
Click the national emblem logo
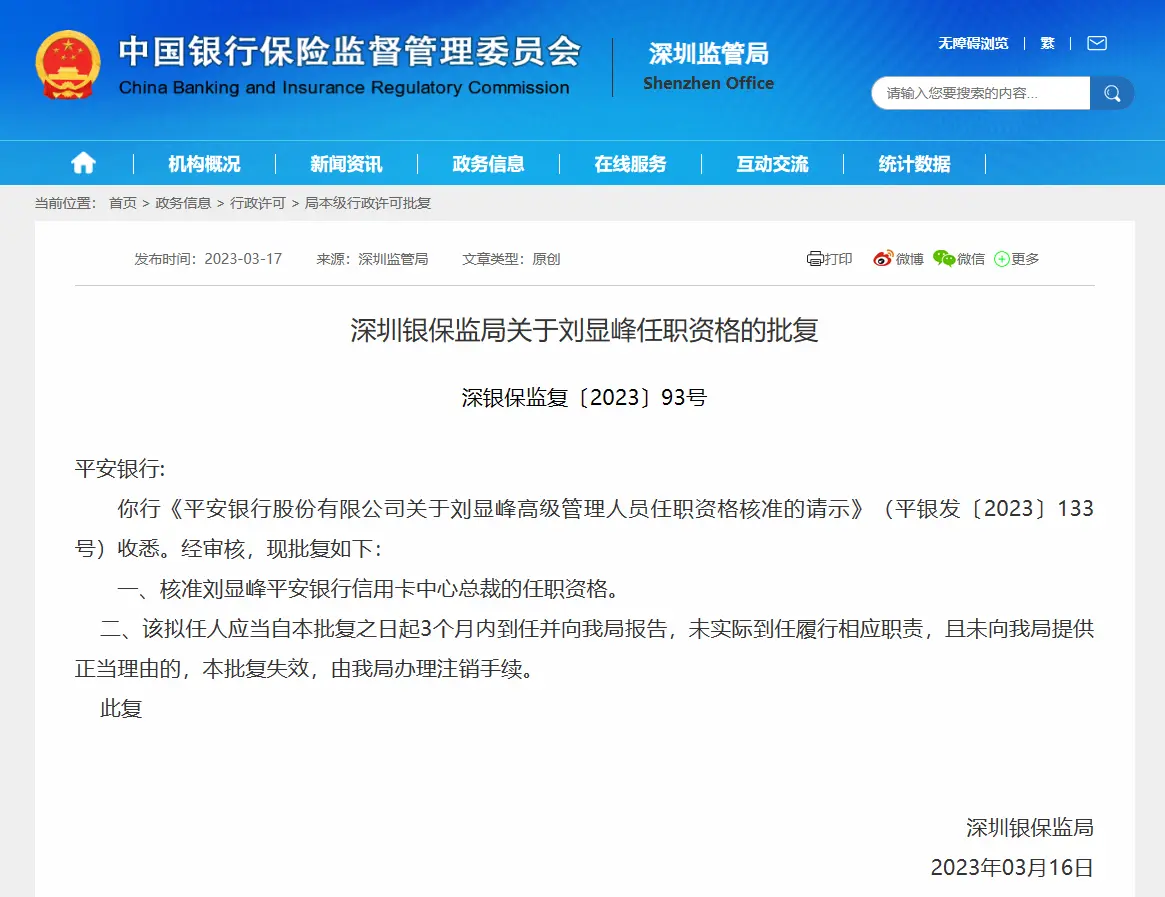point(68,65)
